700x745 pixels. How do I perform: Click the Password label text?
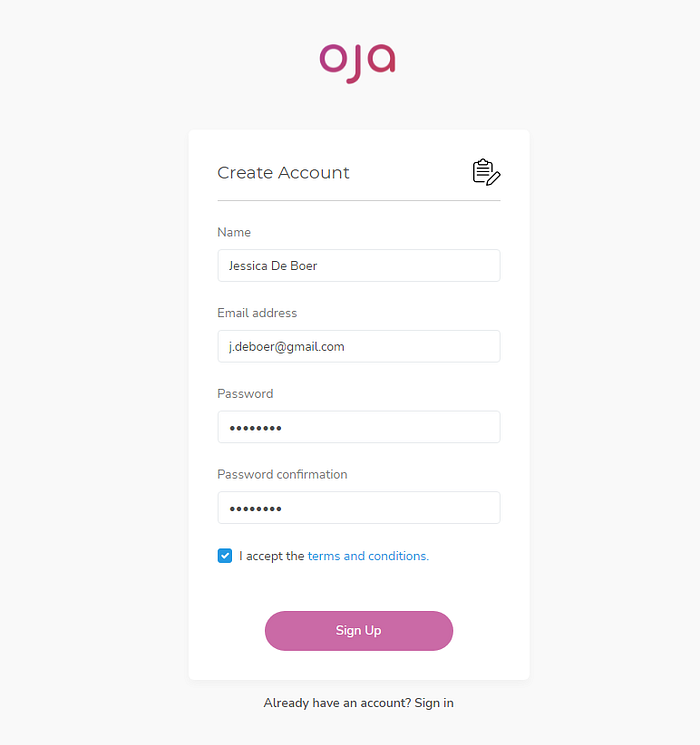tap(245, 394)
